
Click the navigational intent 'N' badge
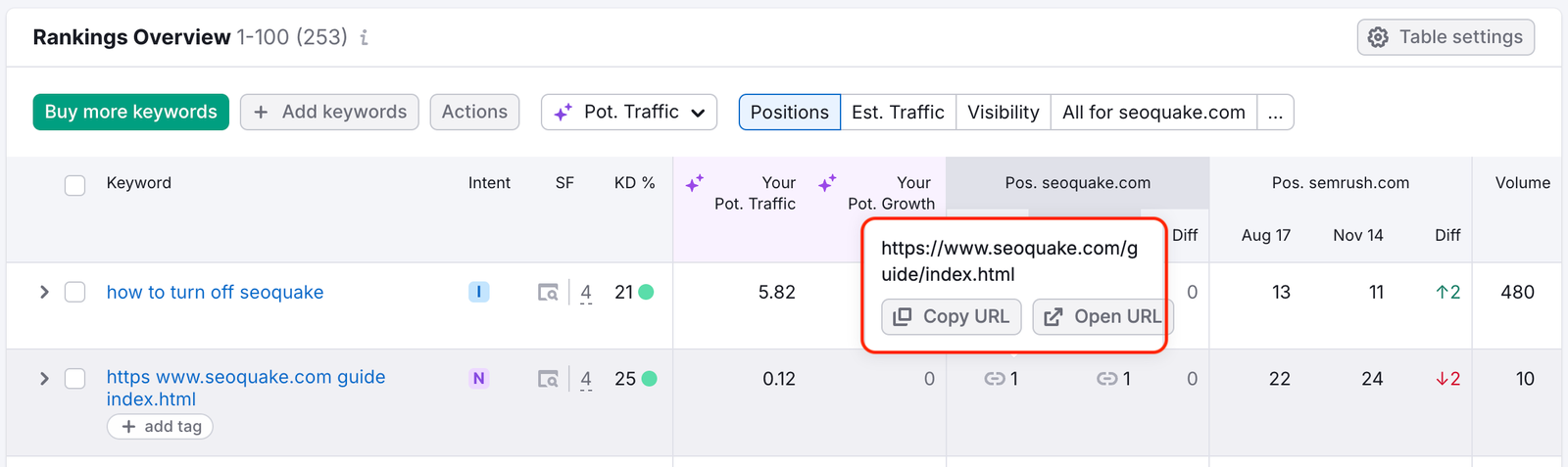pos(478,378)
